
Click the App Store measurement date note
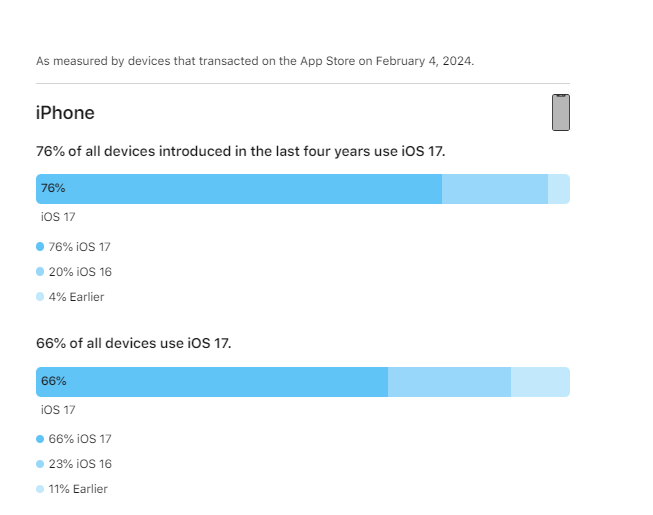point(255,61)
